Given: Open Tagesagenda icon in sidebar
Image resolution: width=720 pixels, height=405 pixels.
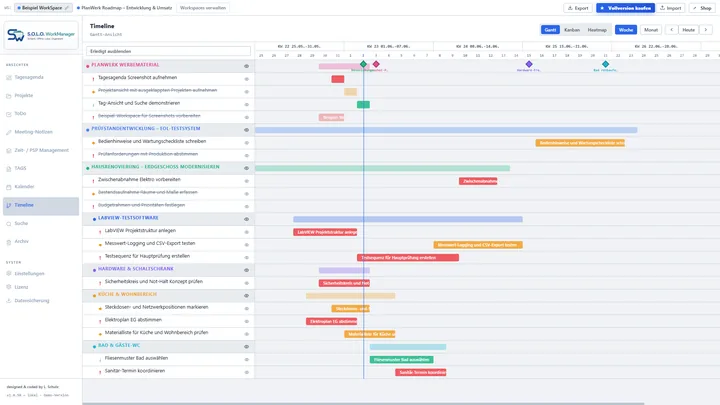Looking at the screenshot, I should click(x=9, y=78).
